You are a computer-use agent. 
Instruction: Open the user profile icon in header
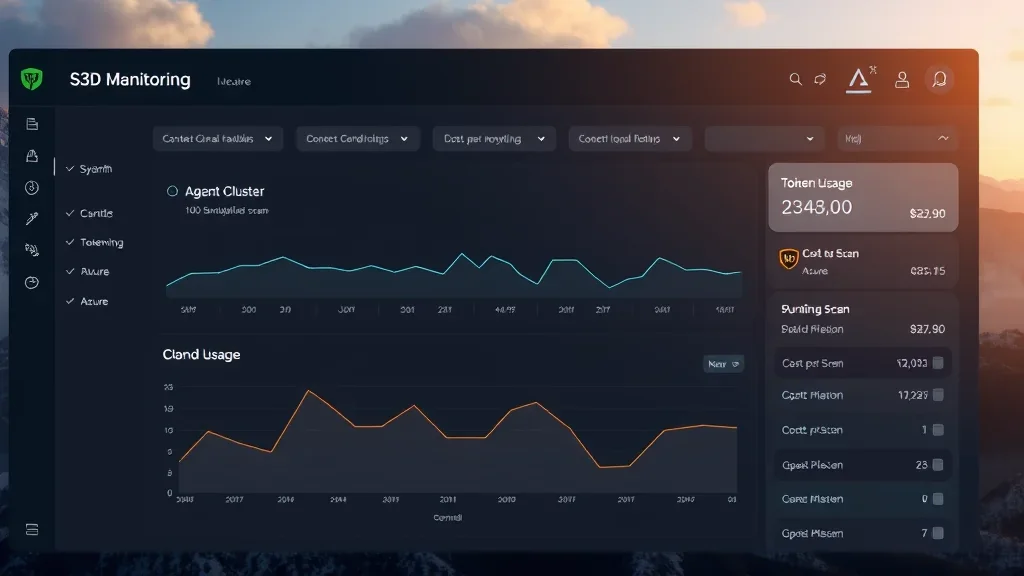pos(902,78)
